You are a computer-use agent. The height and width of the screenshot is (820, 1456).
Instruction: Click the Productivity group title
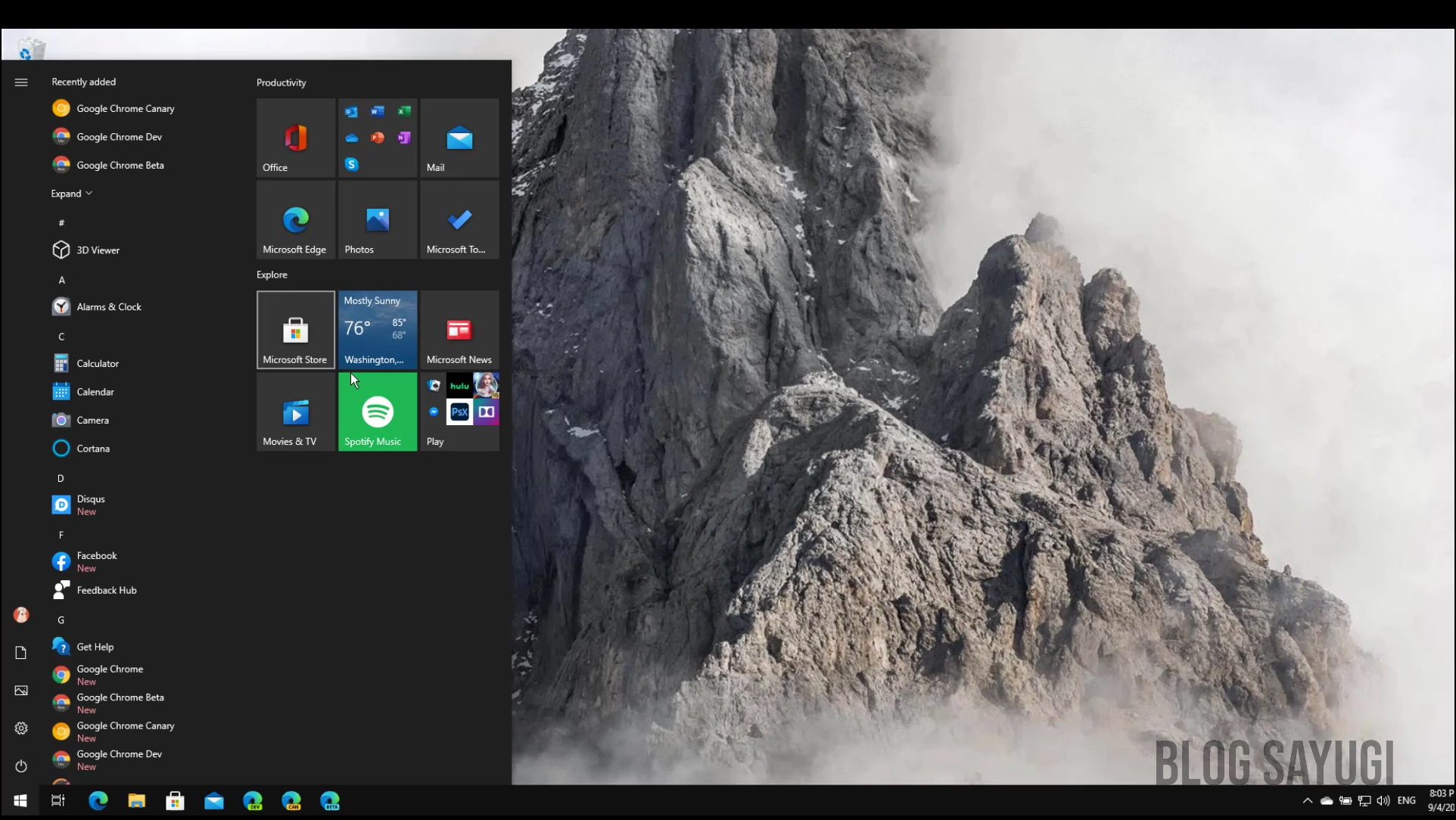(x=281, y=82)
